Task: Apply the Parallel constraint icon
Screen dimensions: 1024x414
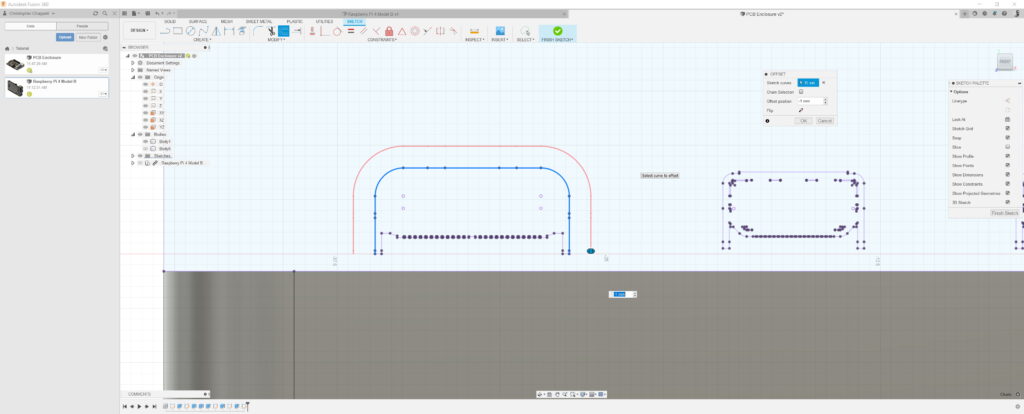Action: pyautogui.click(x=364, y=31)
